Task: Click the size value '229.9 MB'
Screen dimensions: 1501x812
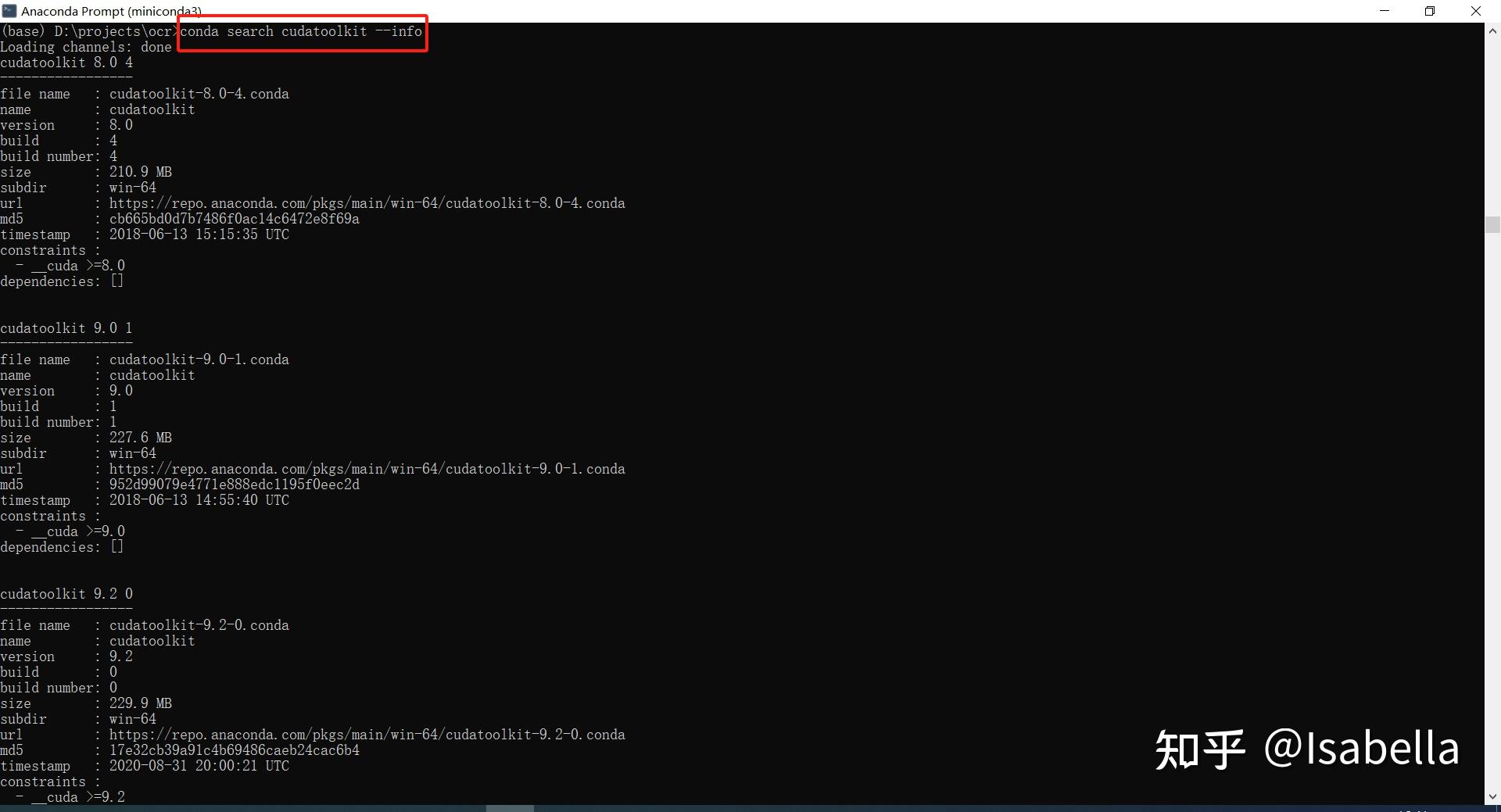Action: pos(141,703)
